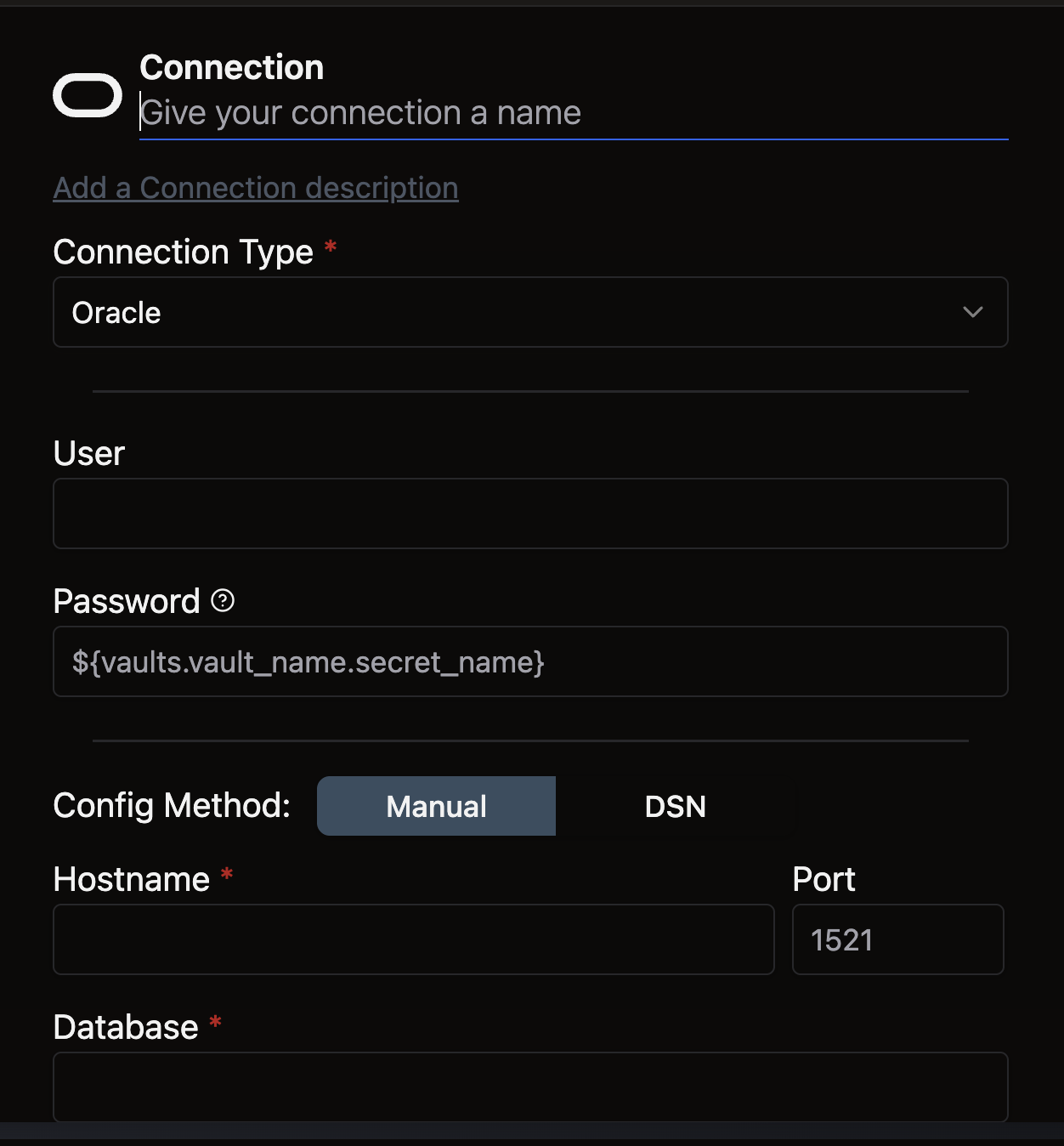Click the Hostname input box
Screen dimensions: 1064x1146
pos(413,939)
